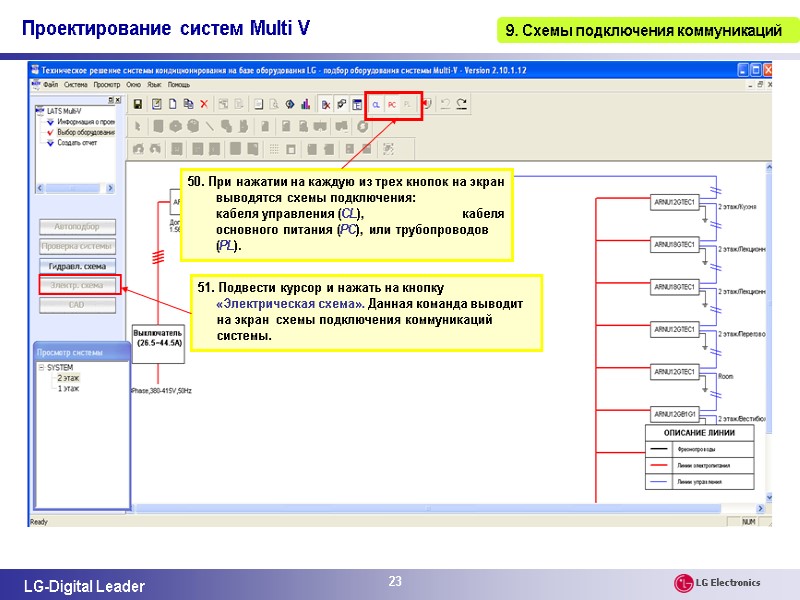Click the print preview magnifier icon
This screenshot has width=800, height=600.
pyautogui.click(x=274, y=105)
